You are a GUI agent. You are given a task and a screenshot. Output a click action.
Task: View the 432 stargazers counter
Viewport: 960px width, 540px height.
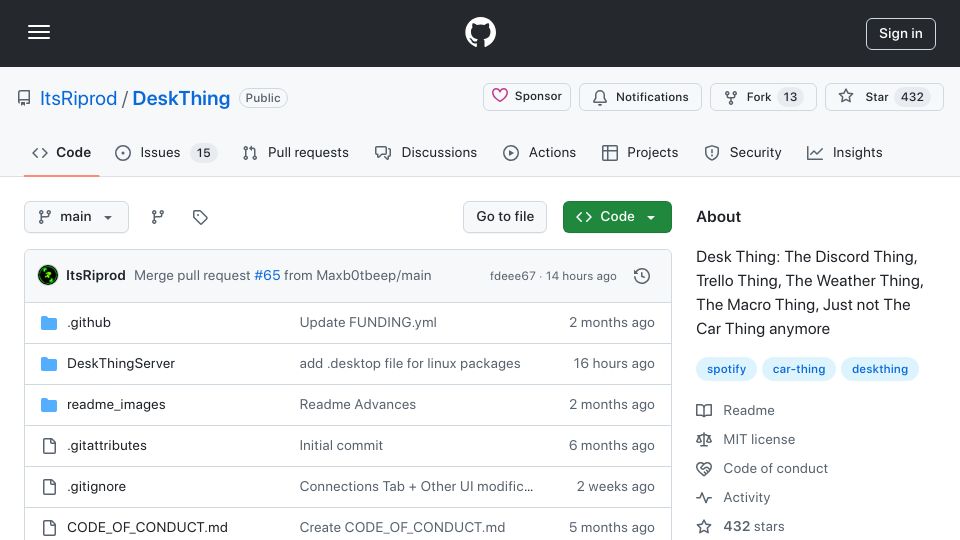[x=912, y=97]
